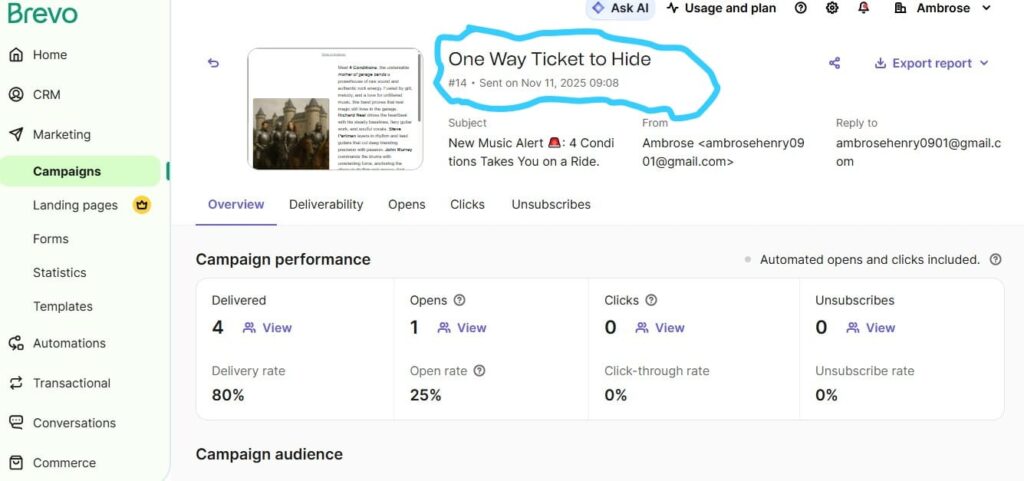Viewport: 1024px width, 481px height.
Task: Click the email preview scrollbar
Action: click(x=419, y=88)
